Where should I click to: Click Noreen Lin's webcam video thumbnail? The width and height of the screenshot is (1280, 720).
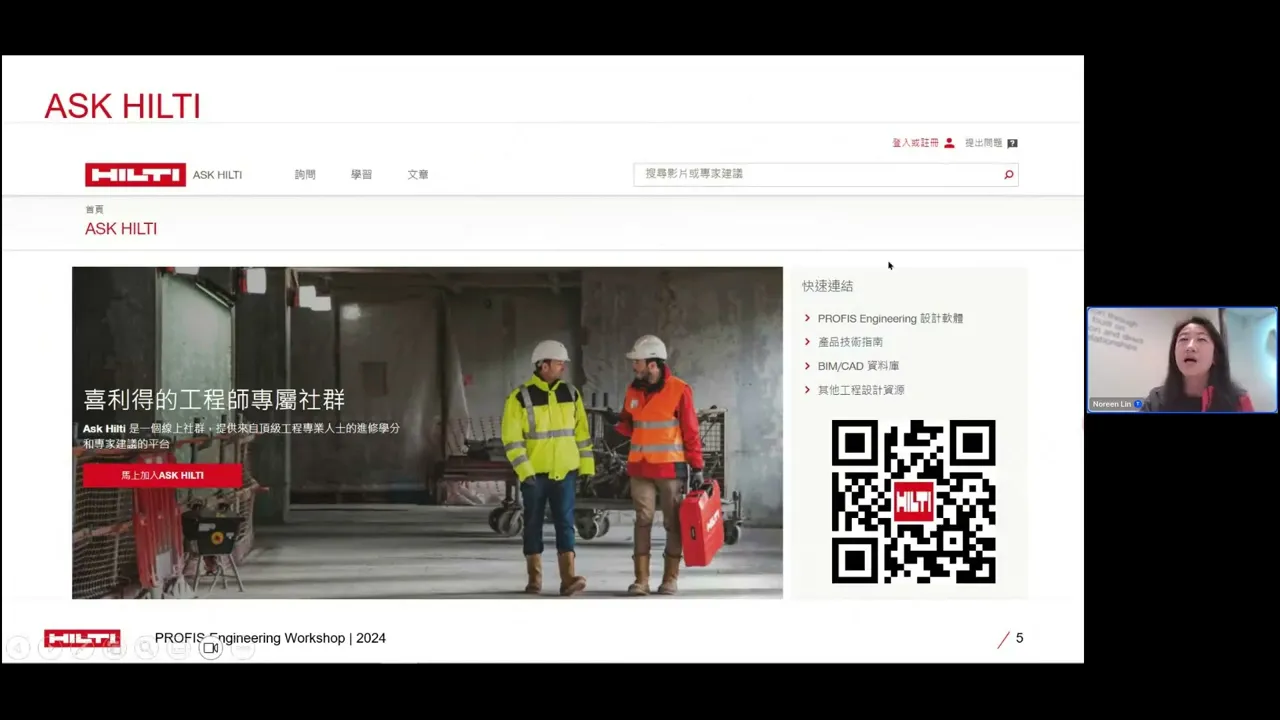[x=1182, y=359]
